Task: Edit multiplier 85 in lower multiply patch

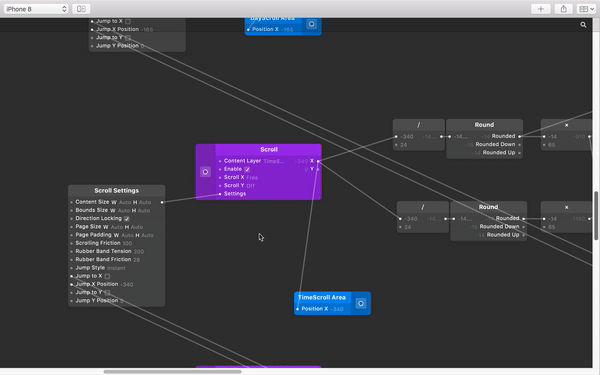Action: tap(551, 227)
